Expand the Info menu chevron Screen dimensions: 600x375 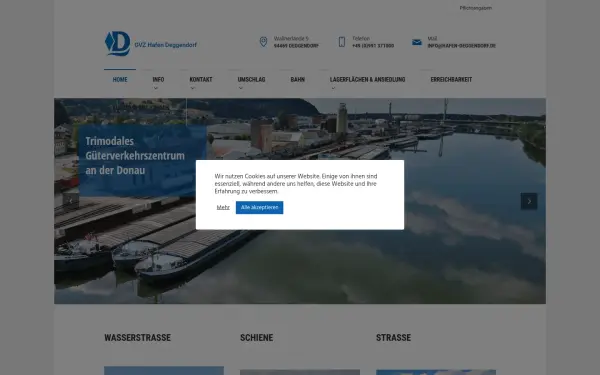[156, 88]
